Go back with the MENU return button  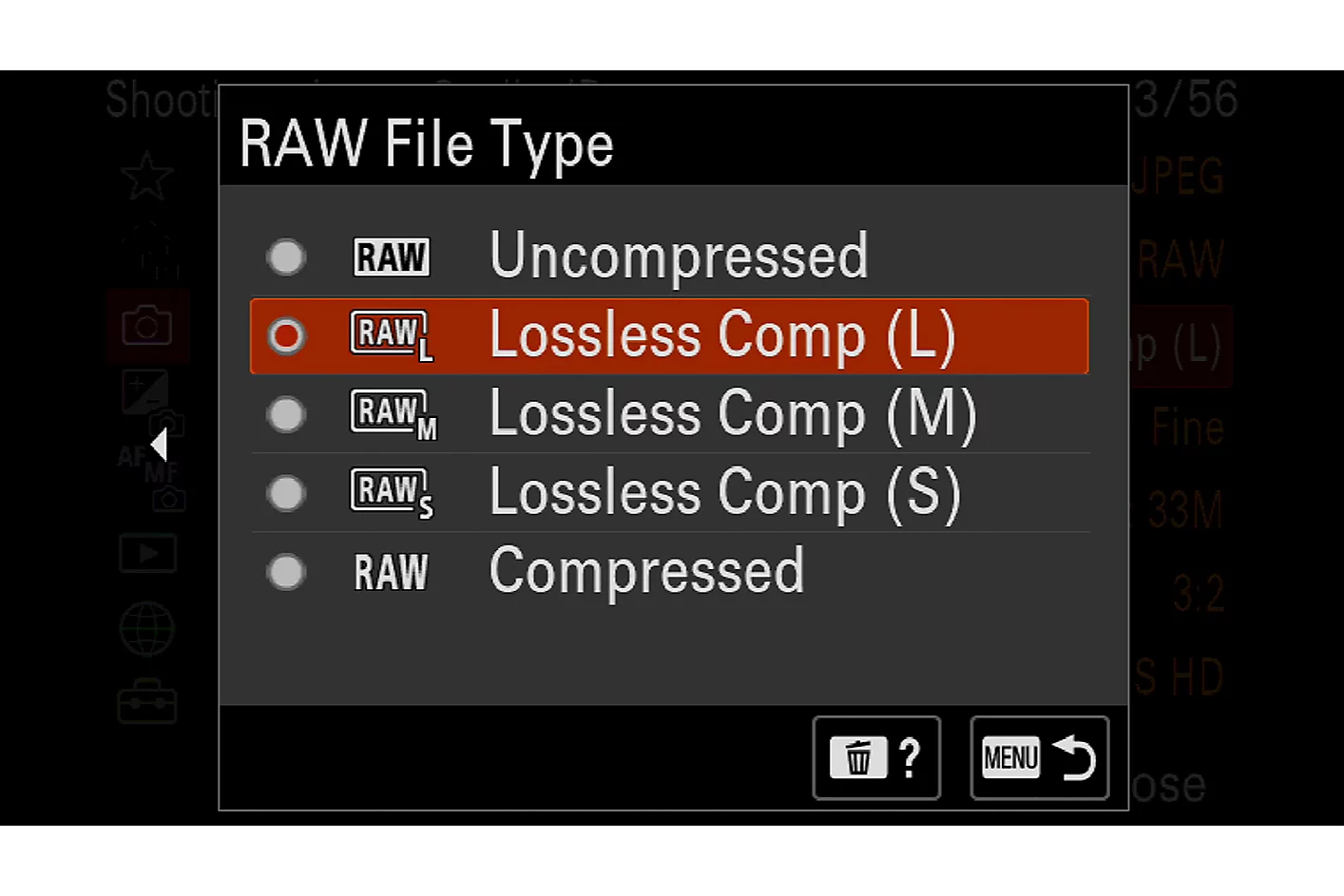pyautogui.click(x=1039, y=757)
